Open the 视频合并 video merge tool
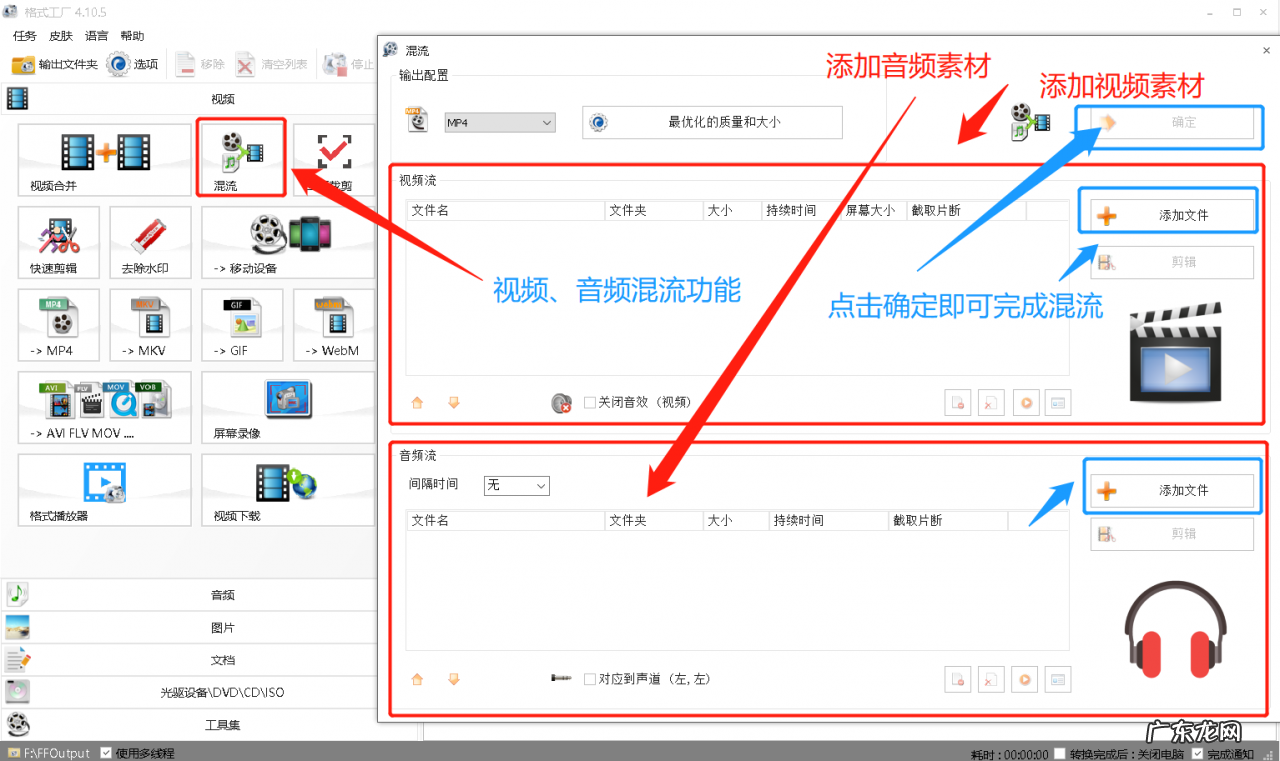Viewport: 1280px width, 761px height. point(103,157)
